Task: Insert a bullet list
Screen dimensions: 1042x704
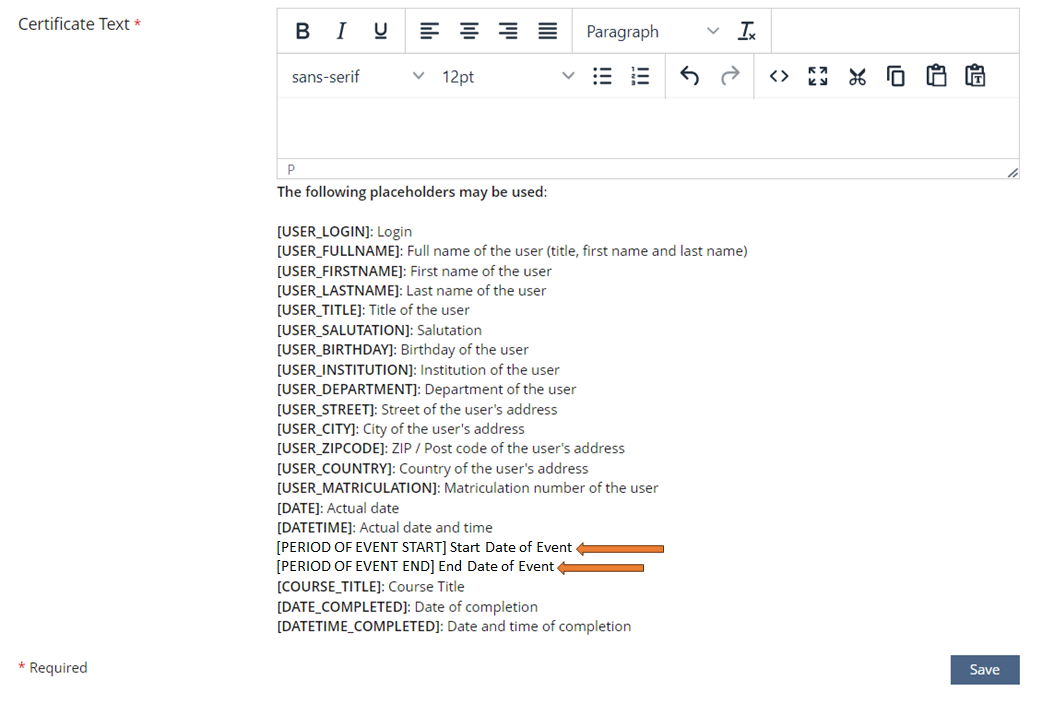Action: pos(602,76)
